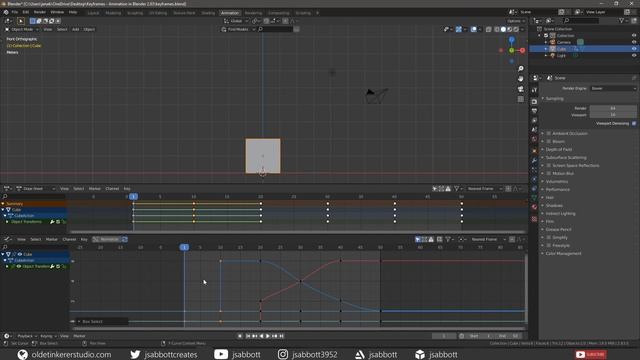This screenshot has height=360, width=640.
Task: Switch to the Animation workspace tab
Action: tap(230, 13)
